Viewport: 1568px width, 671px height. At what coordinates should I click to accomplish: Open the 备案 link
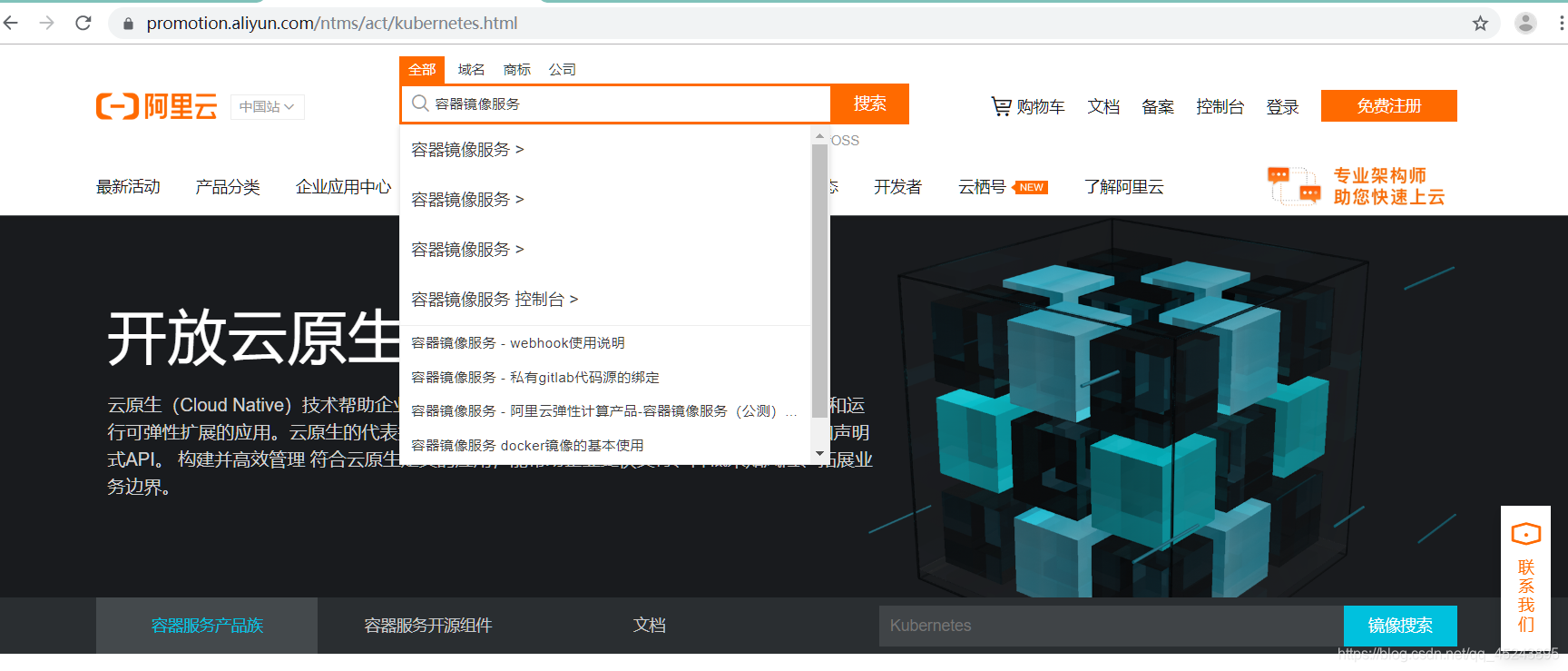coord(1158,106)
